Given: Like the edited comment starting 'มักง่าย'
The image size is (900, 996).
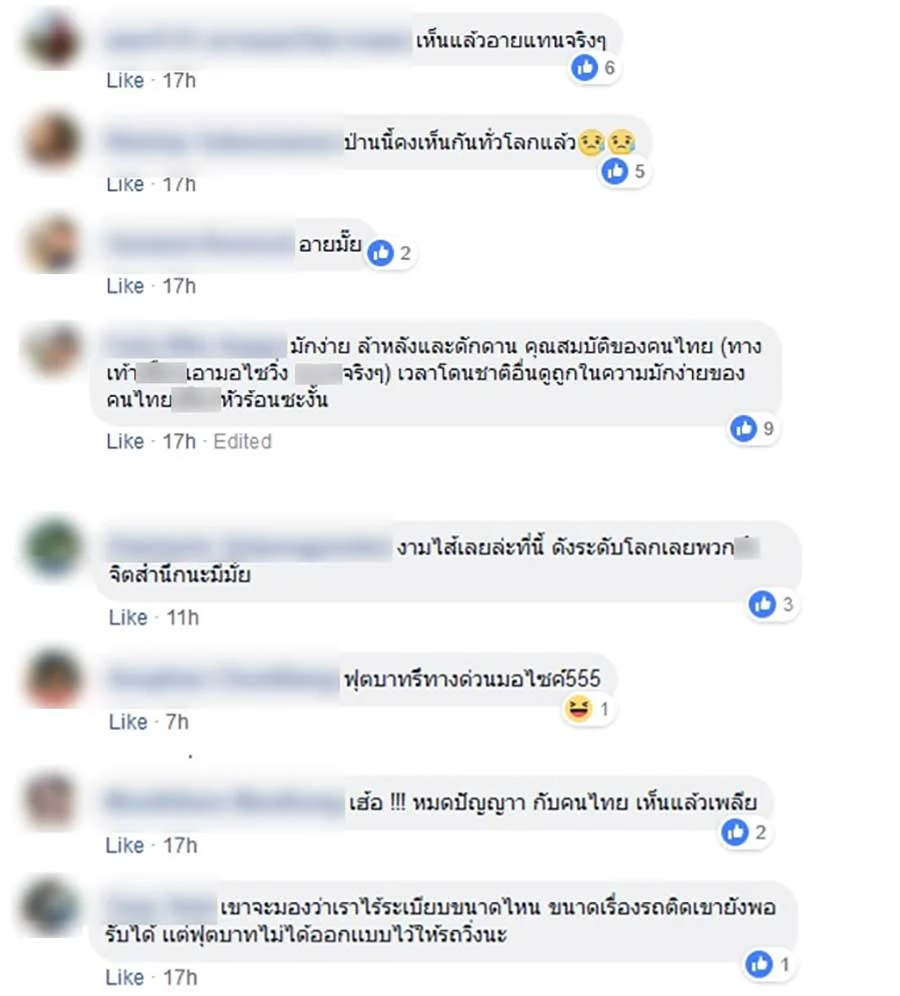Looking at the screenshot, I should (x=125, y=441).
